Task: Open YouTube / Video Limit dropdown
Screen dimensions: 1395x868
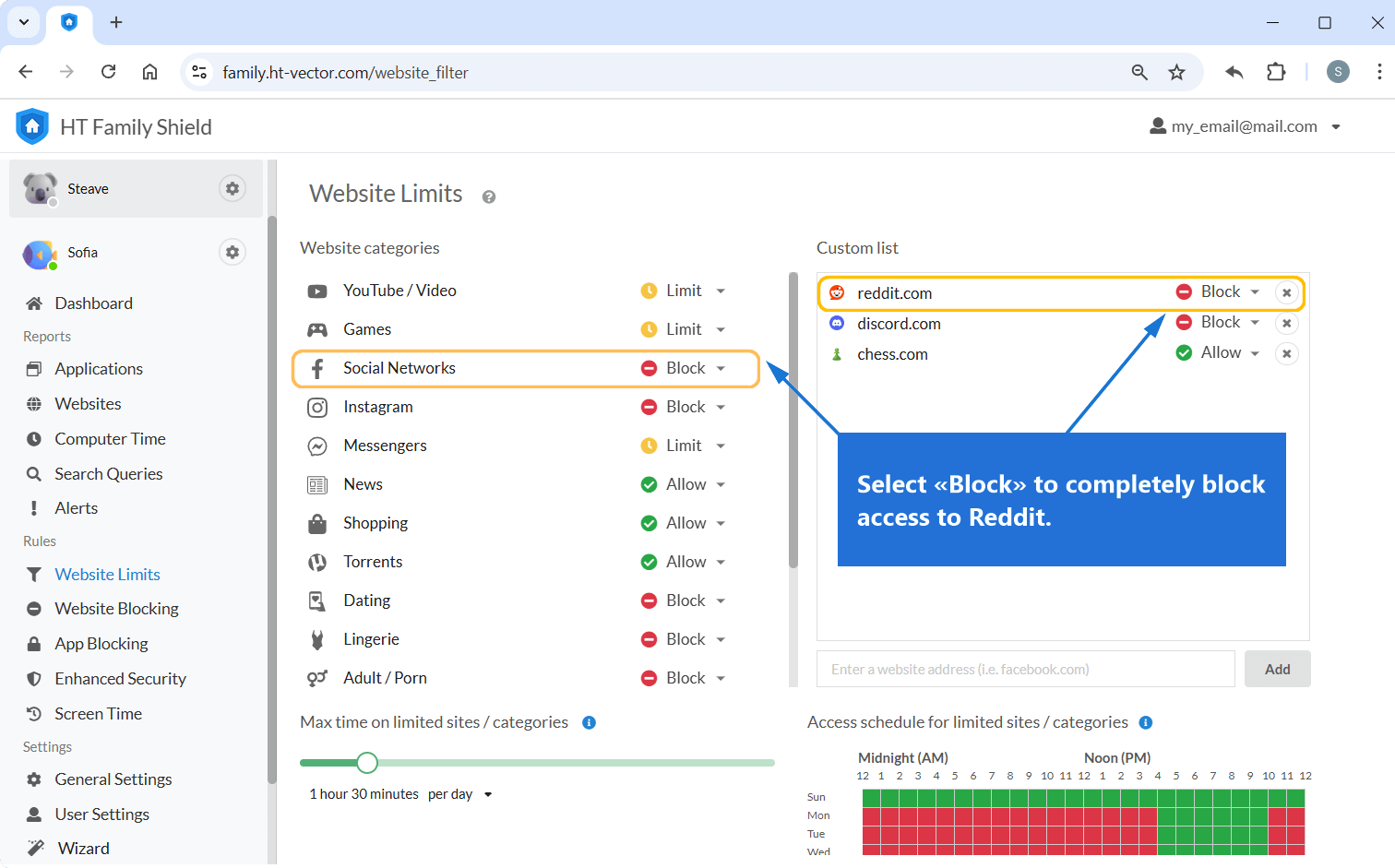Action: point(684,291)
